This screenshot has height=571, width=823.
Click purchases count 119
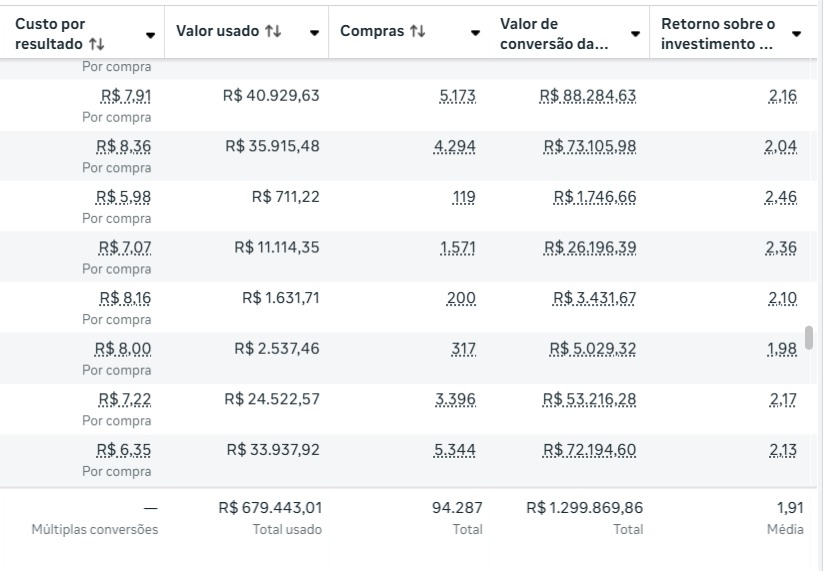point(464,197)
